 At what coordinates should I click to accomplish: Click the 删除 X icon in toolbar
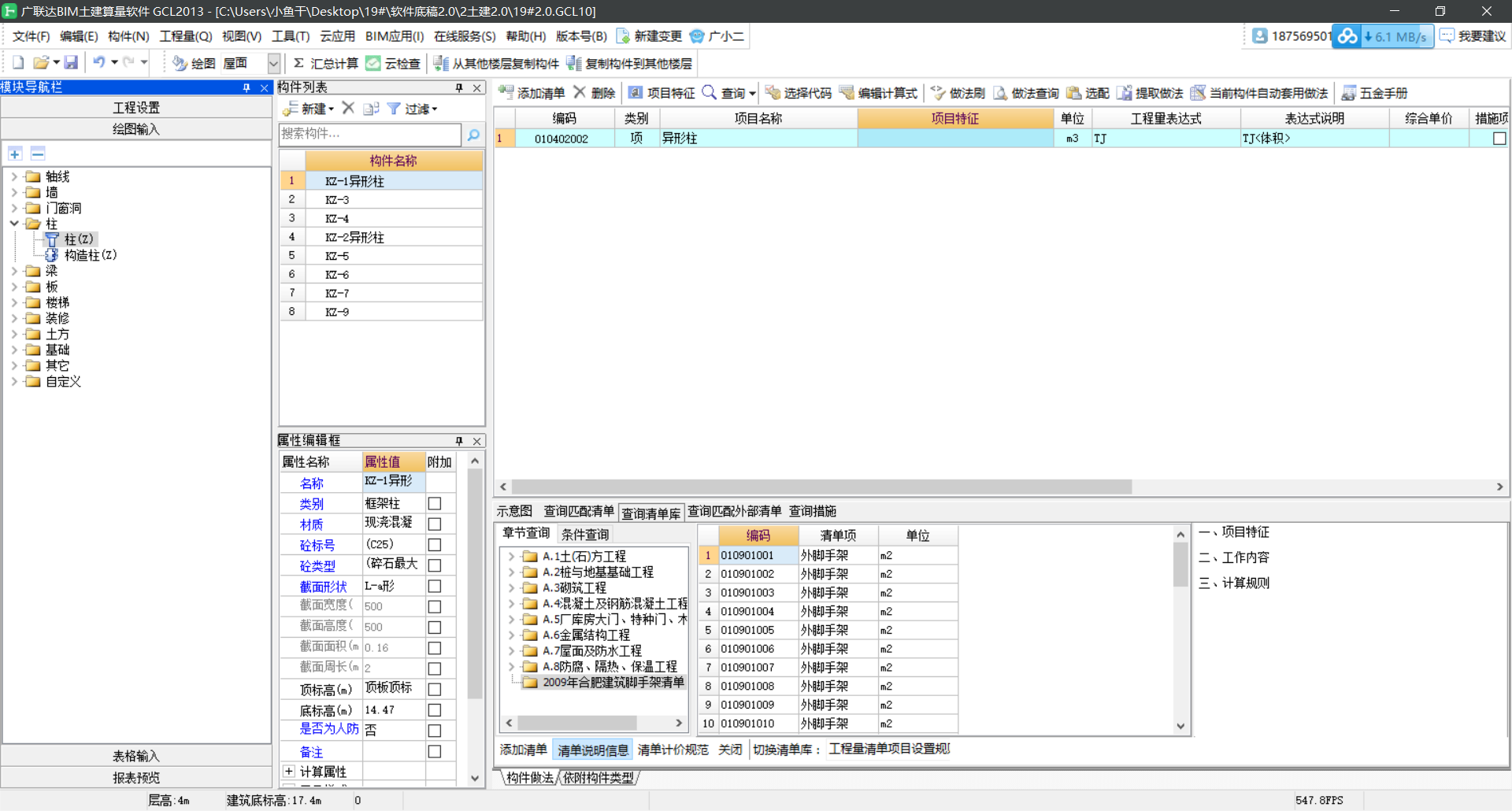pyautogui.click(x=580, y=93)
